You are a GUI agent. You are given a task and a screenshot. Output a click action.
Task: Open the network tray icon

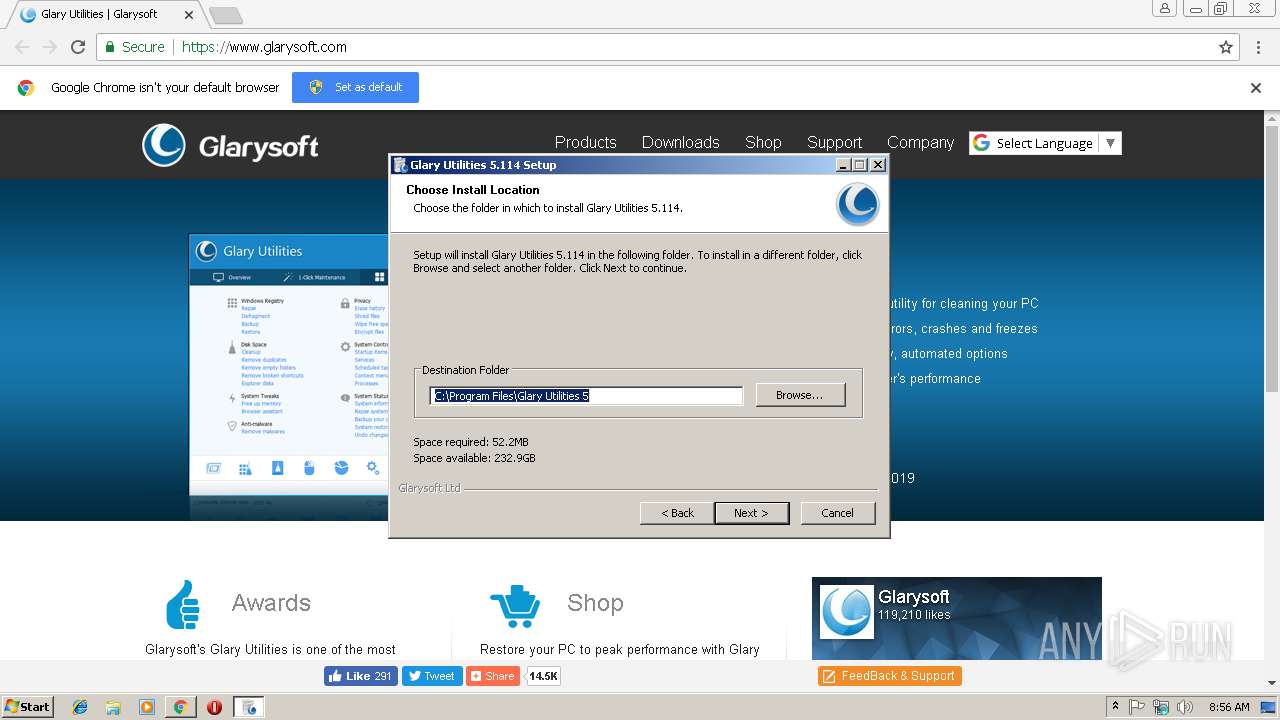pyautogui.click(x=1161, y=707)
